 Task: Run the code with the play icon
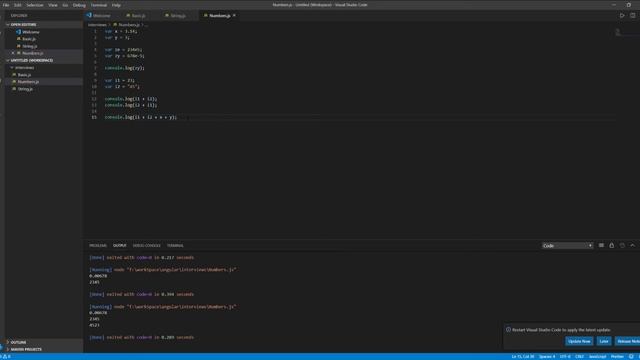pos(622,16)
